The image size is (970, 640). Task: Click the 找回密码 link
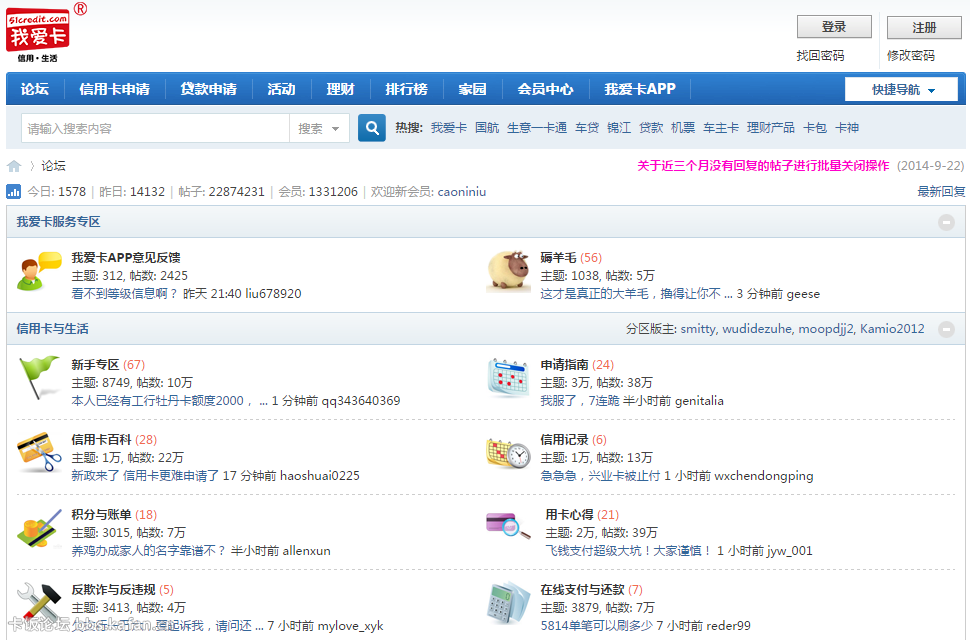tap(820, 56)
